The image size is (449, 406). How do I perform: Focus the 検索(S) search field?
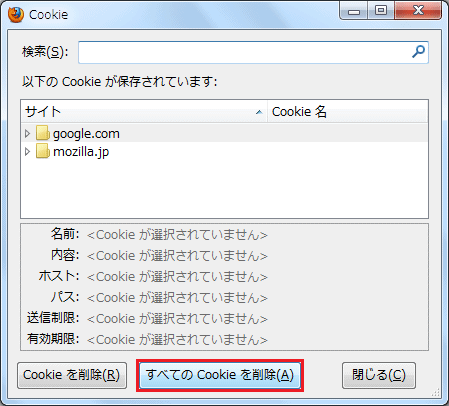pyautogui.click(x=253, y=52)
